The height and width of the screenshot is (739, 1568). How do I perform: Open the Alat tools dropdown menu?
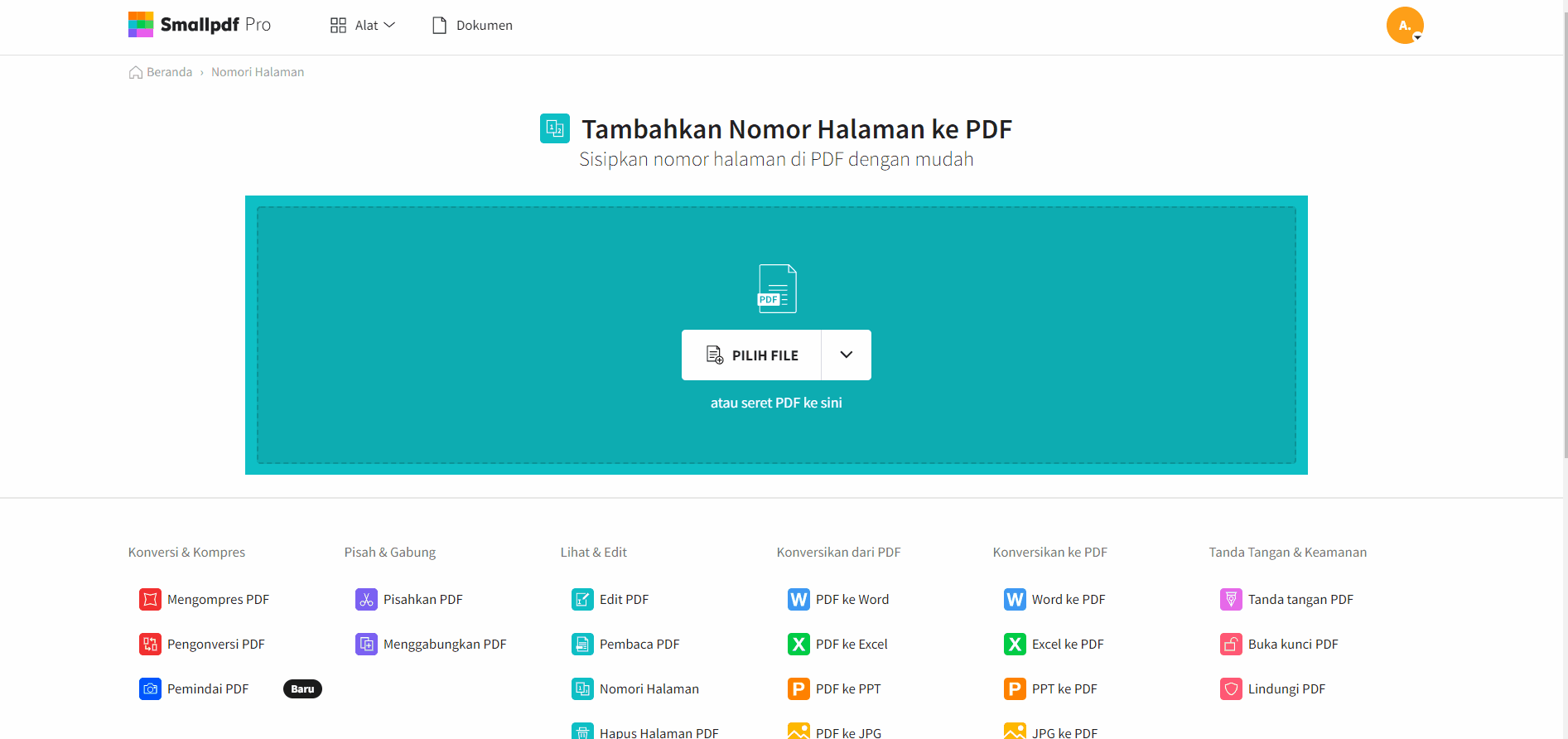363,26
